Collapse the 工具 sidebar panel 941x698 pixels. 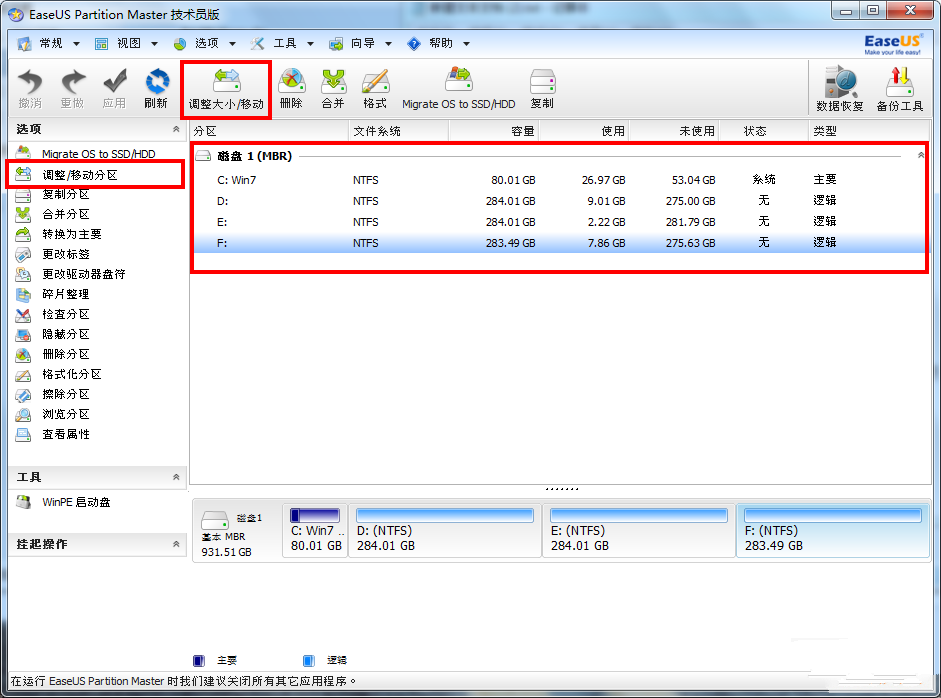click(176, 477)
